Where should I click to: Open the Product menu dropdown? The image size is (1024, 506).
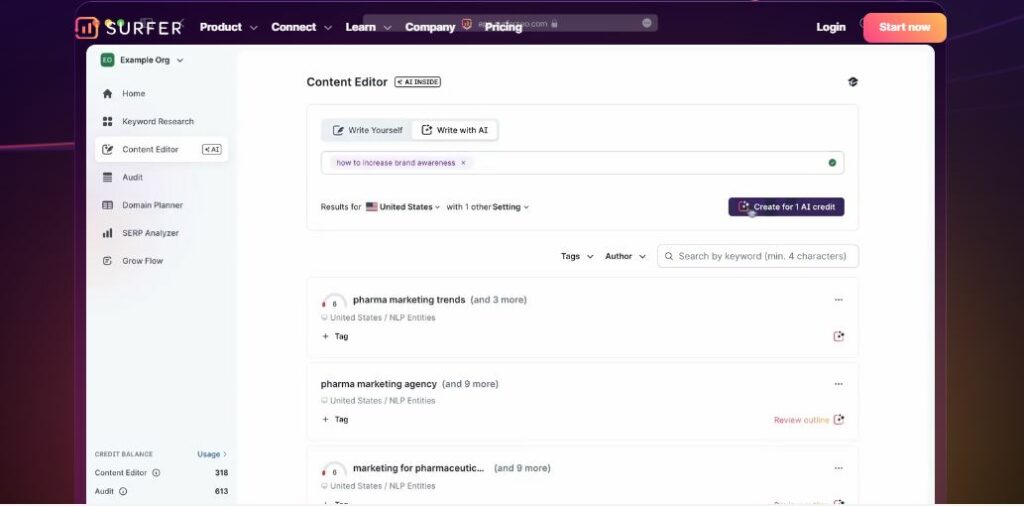pos(229,27)
